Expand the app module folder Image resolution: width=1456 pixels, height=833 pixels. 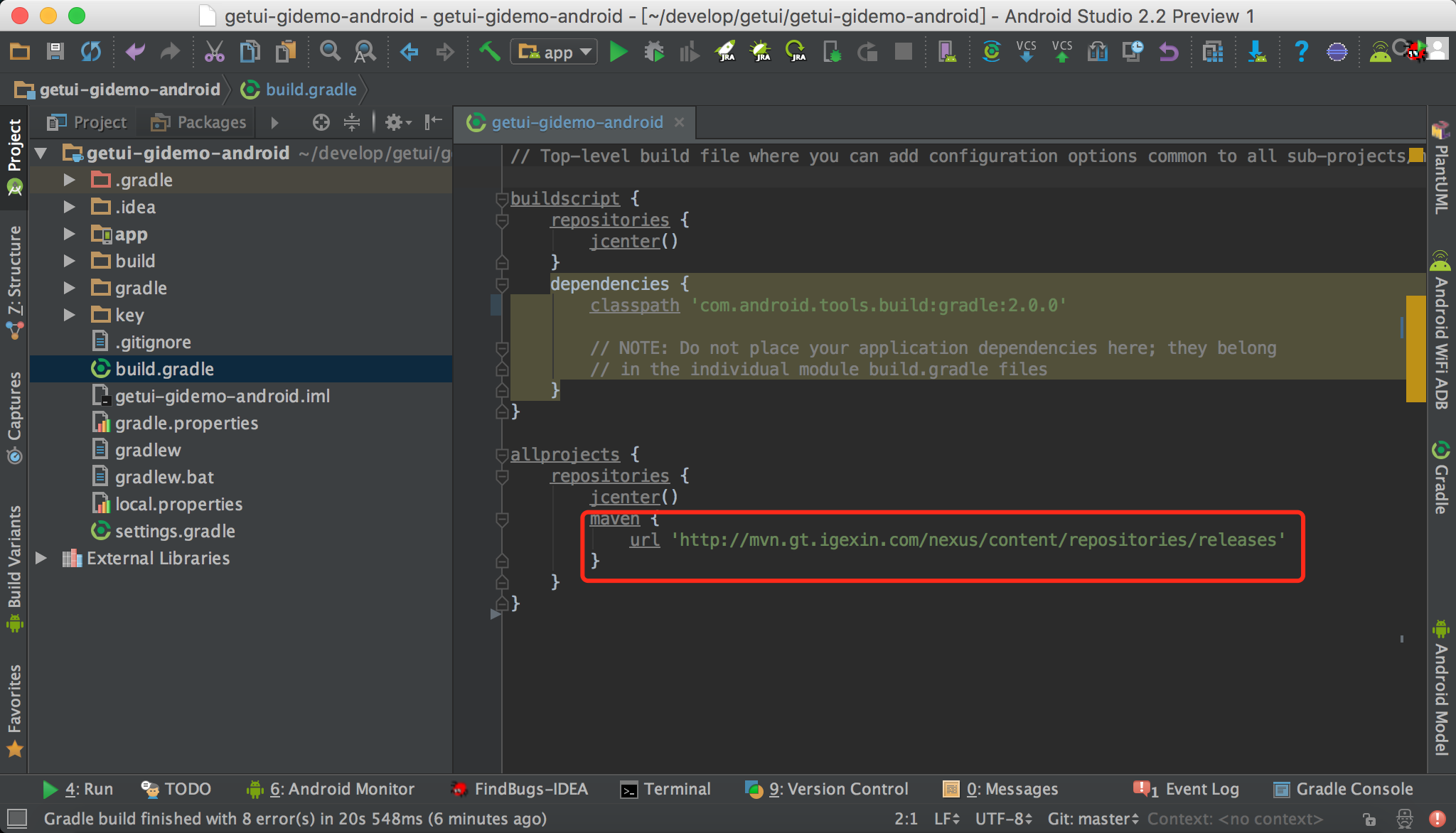(x=69, y=234)
